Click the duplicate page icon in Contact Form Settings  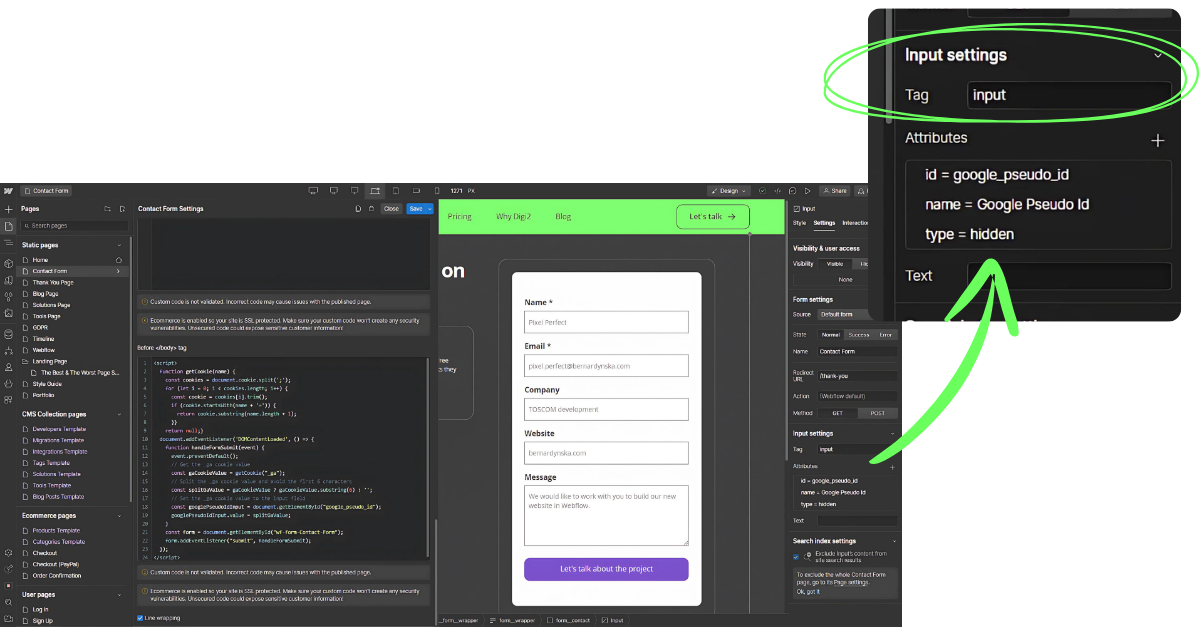(358, 209)
